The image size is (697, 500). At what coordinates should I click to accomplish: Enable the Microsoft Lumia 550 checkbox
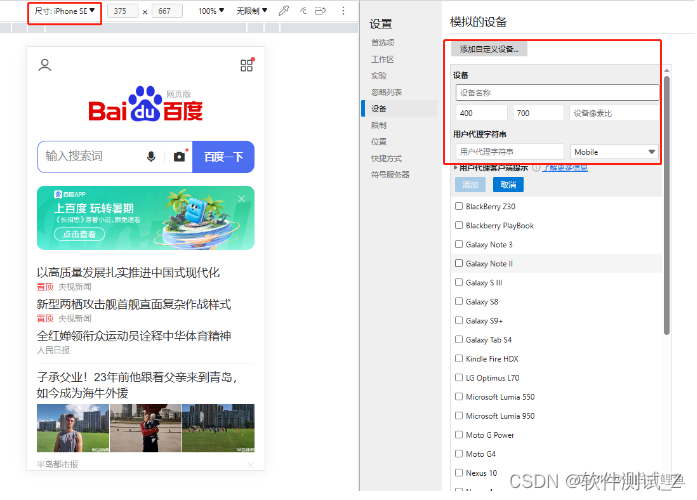(459, 396)
